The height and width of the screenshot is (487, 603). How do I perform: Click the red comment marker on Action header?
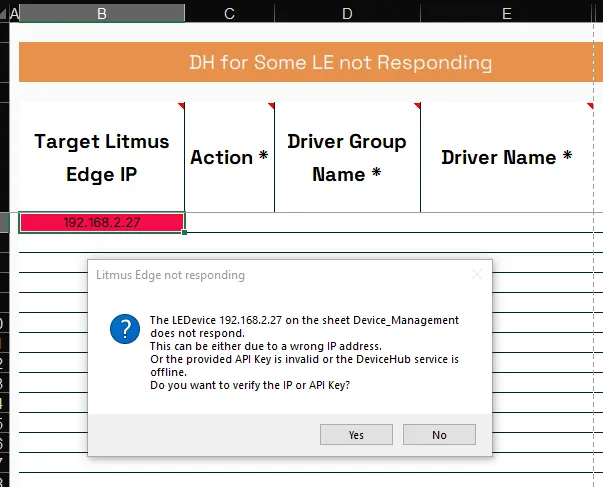[x=271, y=105]
